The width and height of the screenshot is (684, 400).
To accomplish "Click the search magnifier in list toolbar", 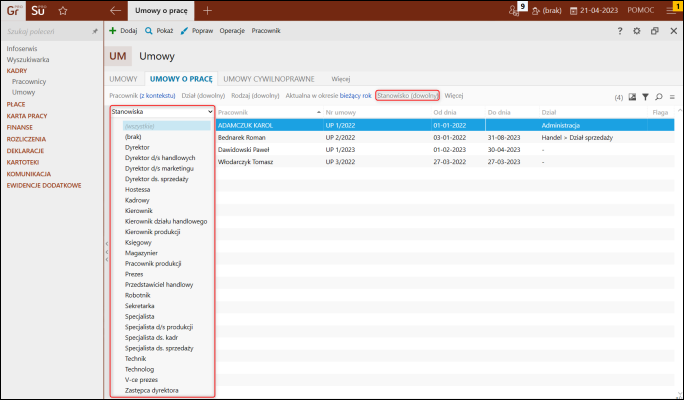I will click(x=659, y=97).
